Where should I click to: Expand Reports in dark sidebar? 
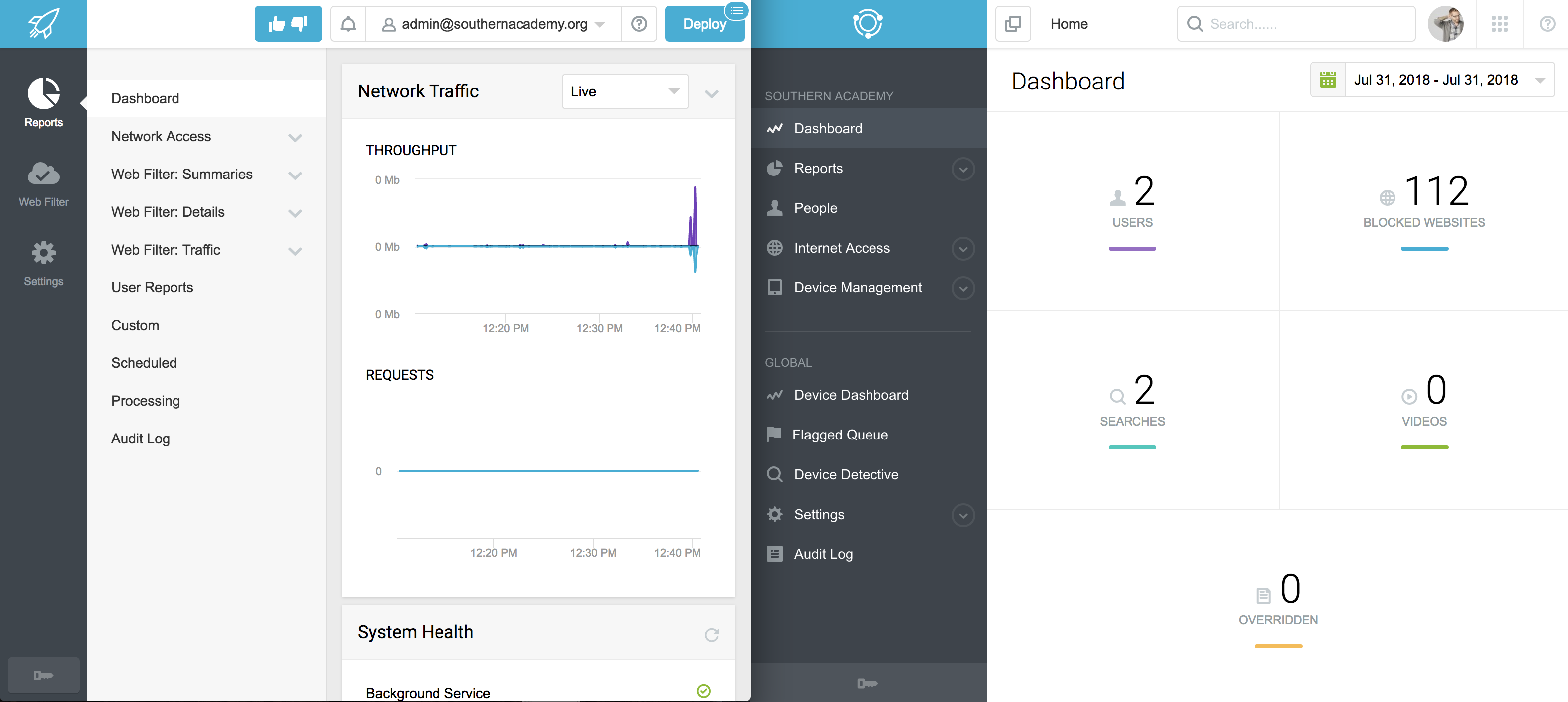tap(963, 169)
